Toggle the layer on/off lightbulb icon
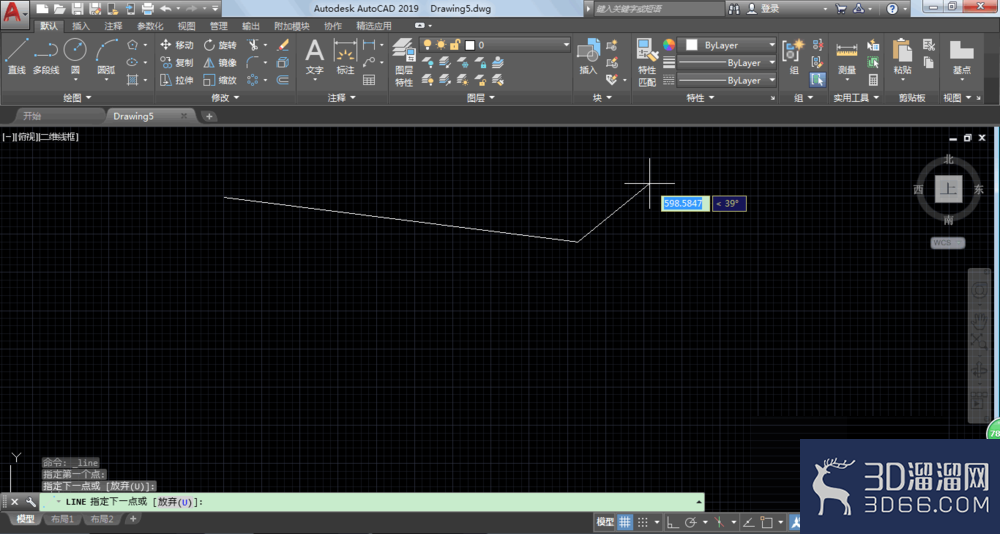This screenshot has height=534, width=1000. 427,45
